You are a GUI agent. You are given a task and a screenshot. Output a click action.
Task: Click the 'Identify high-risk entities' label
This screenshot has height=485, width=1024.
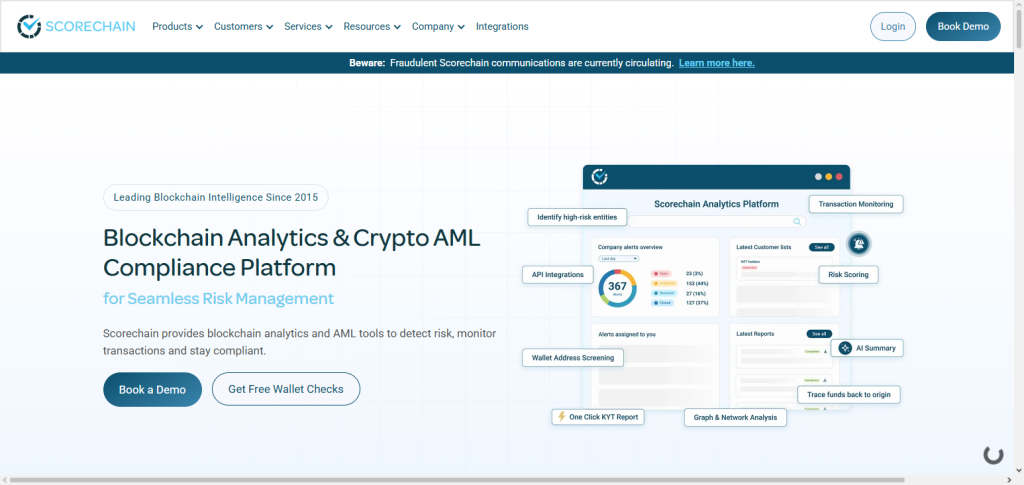577,217
